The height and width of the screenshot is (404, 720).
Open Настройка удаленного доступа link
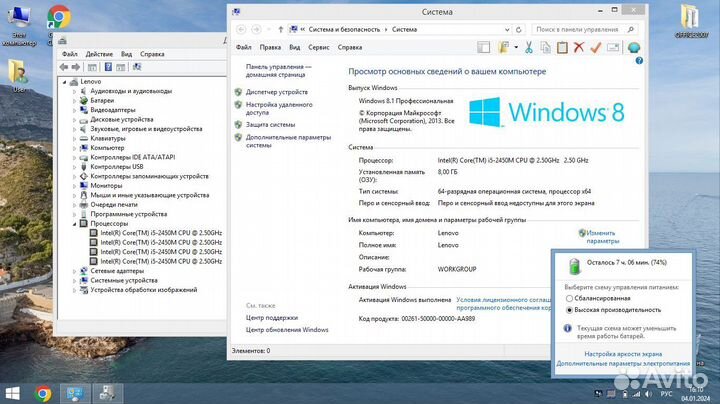pos(279,108)
